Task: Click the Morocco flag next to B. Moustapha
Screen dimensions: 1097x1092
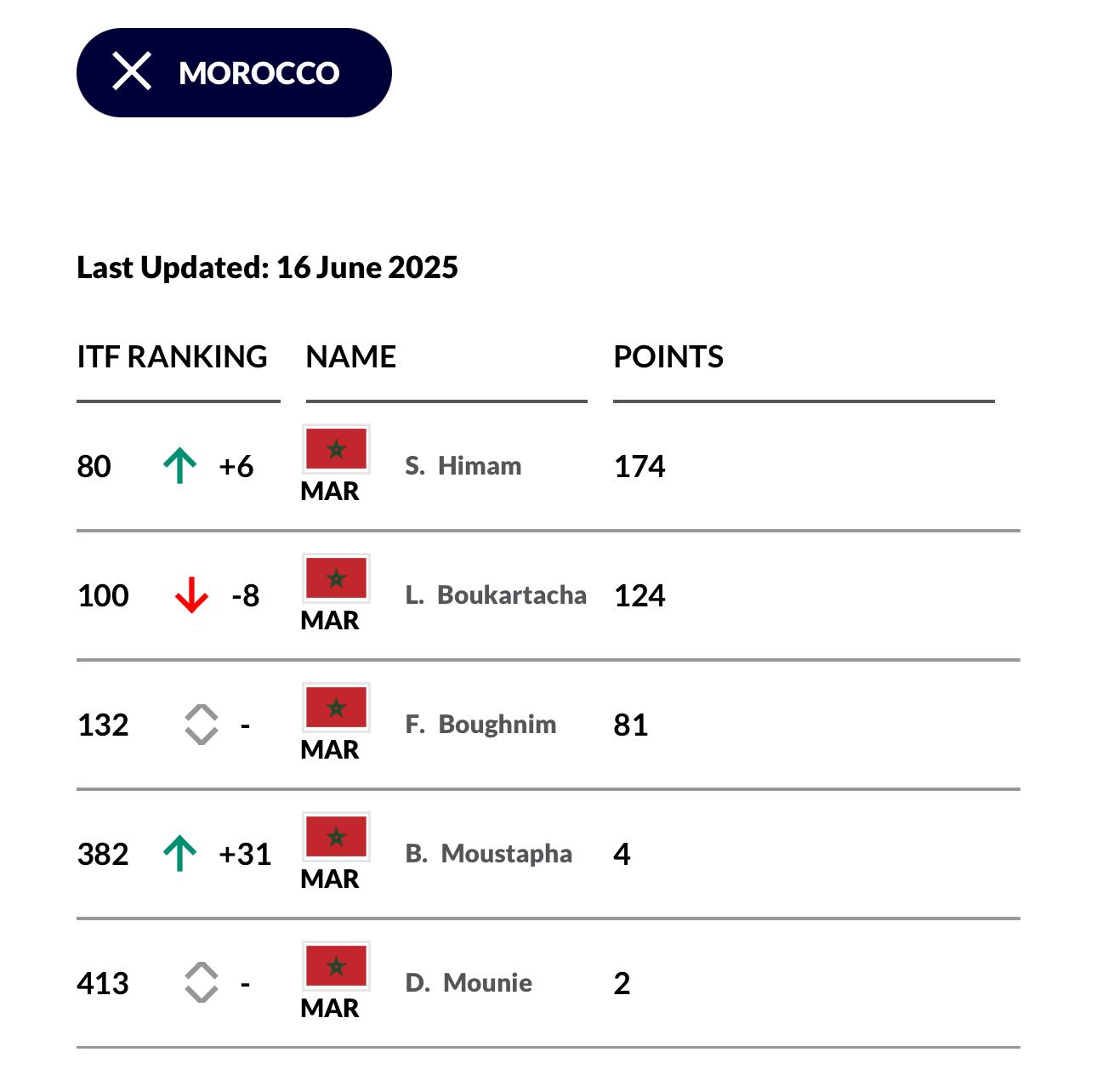Action: [336, 837]
